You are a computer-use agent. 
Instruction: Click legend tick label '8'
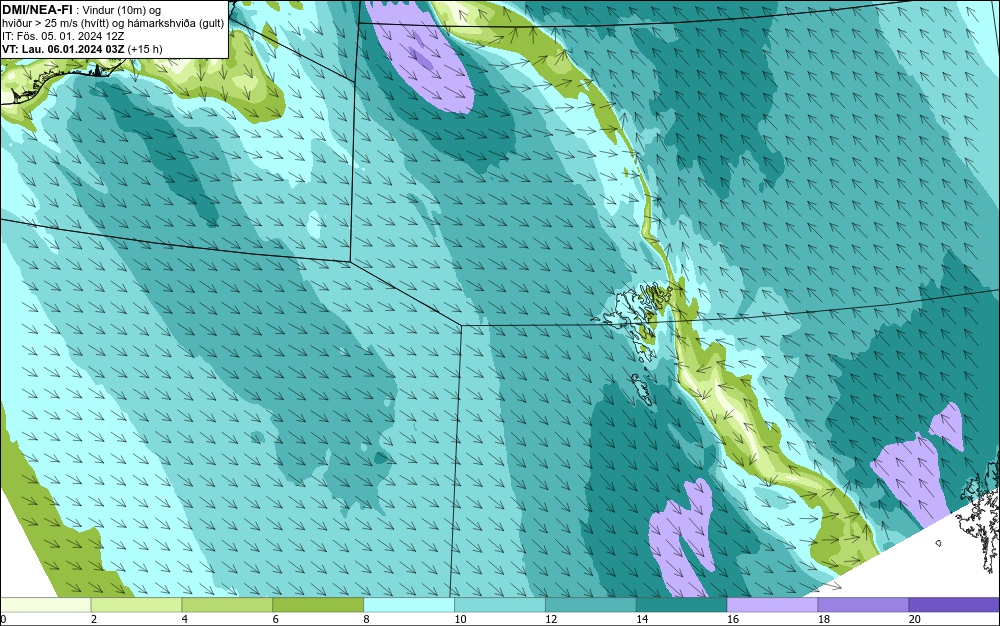[366, 619]
